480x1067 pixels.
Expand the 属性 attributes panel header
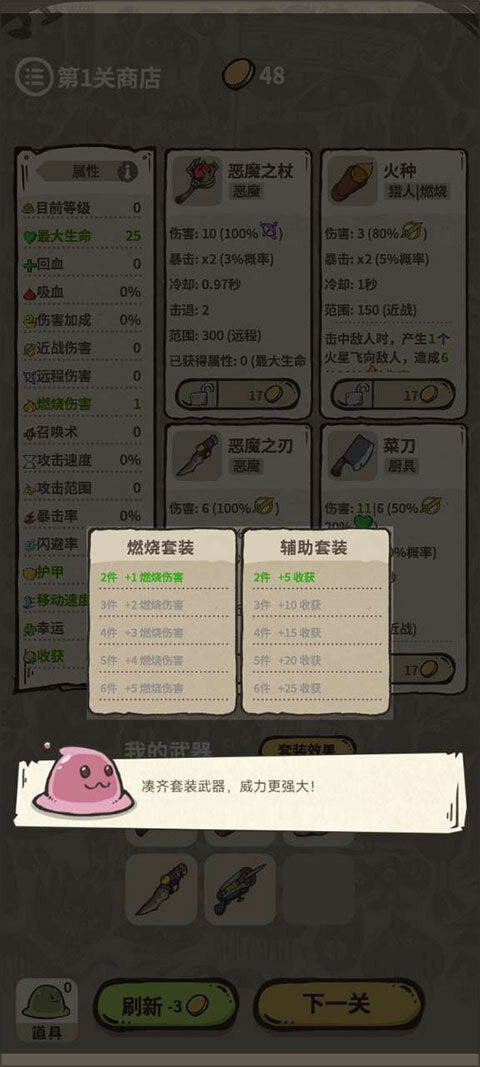(x=86, y=172)
